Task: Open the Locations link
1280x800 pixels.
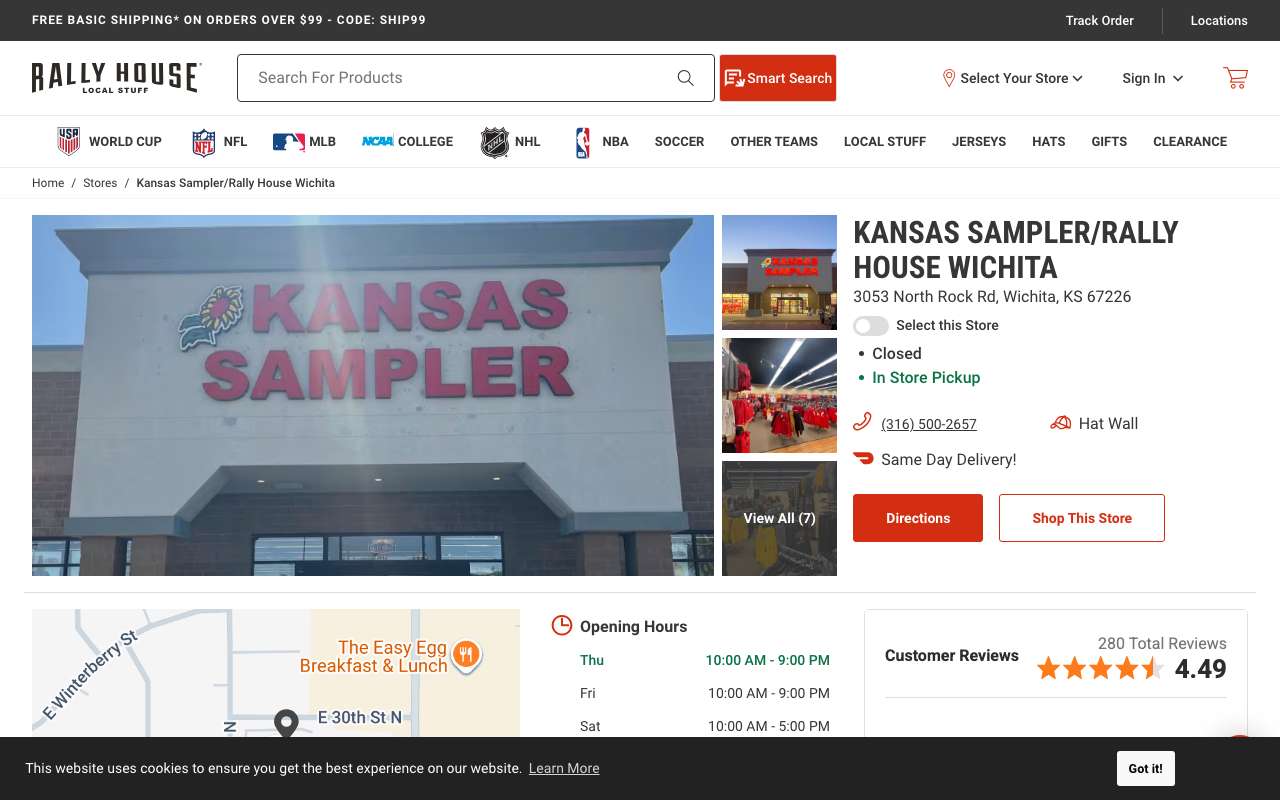Action: (x=1219, y=20)
